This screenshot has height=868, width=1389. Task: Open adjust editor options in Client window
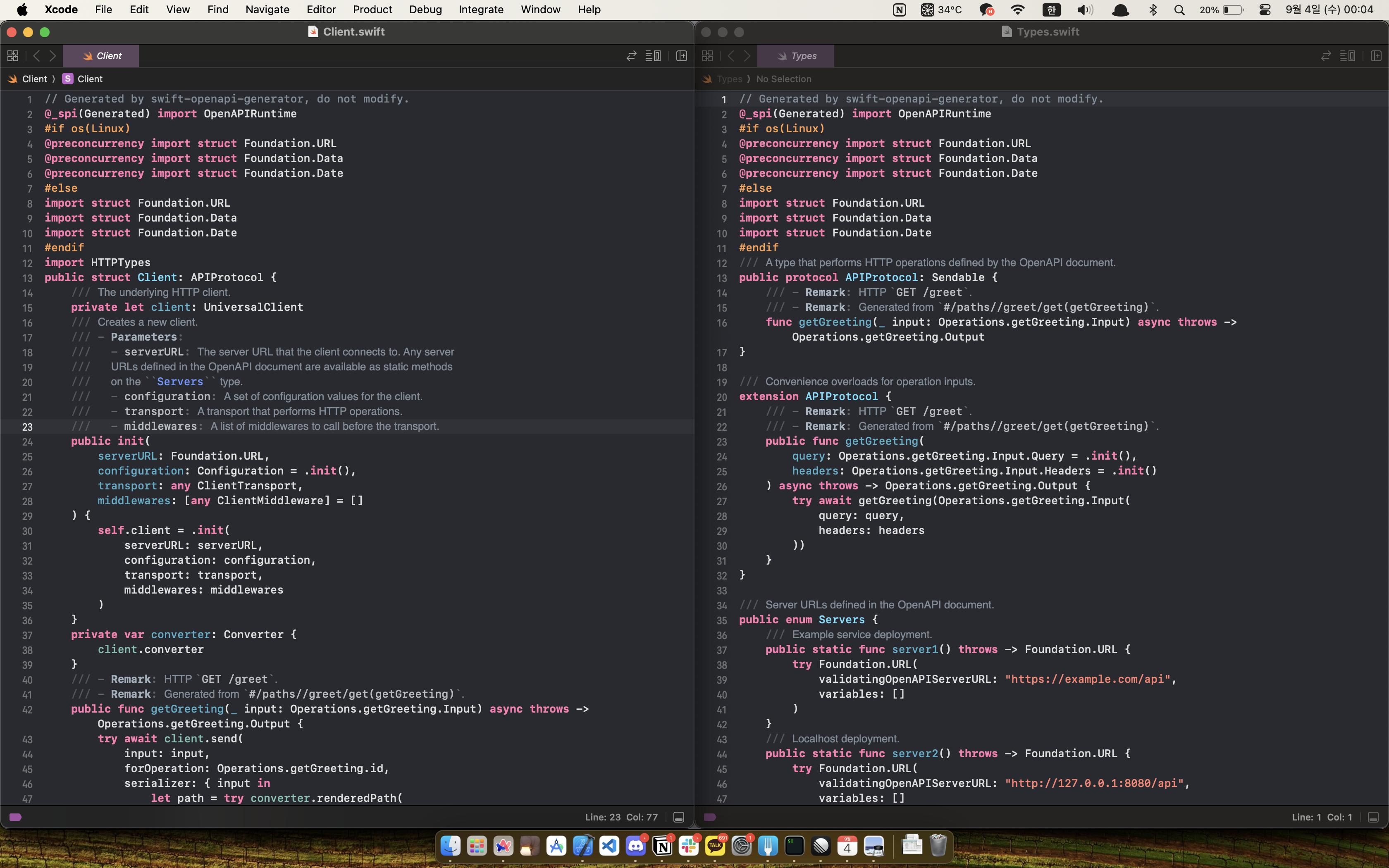(x=653, y=56)
